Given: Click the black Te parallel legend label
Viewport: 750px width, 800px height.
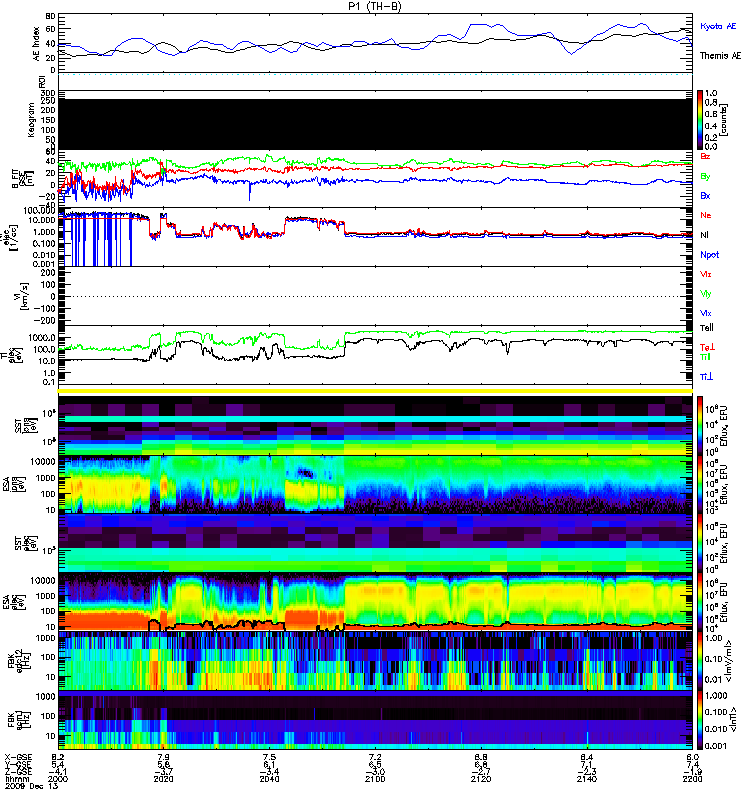Looking at the screenshot, I should (707, 328).
